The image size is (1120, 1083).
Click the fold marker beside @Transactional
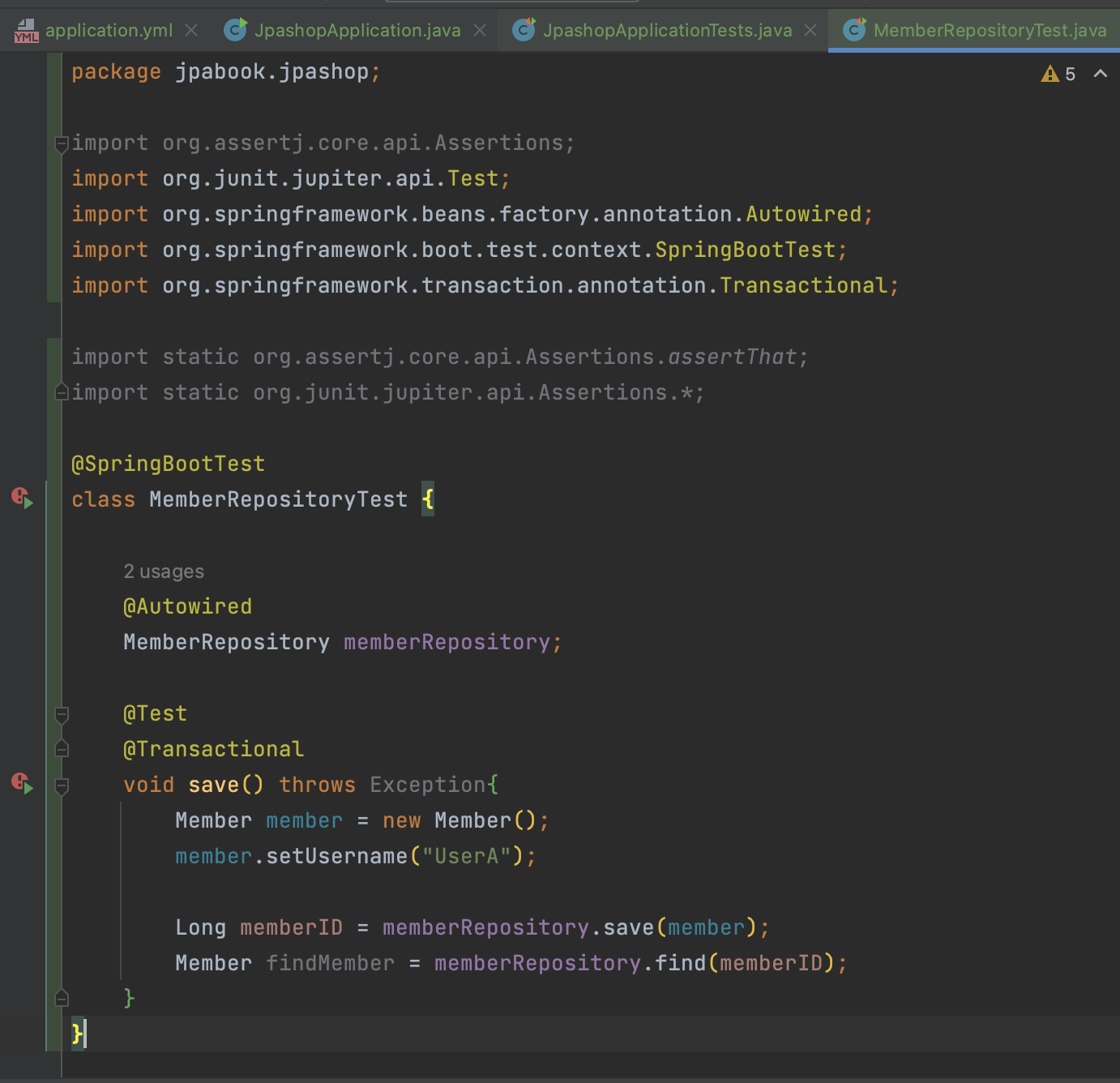(x=62, y=749)
